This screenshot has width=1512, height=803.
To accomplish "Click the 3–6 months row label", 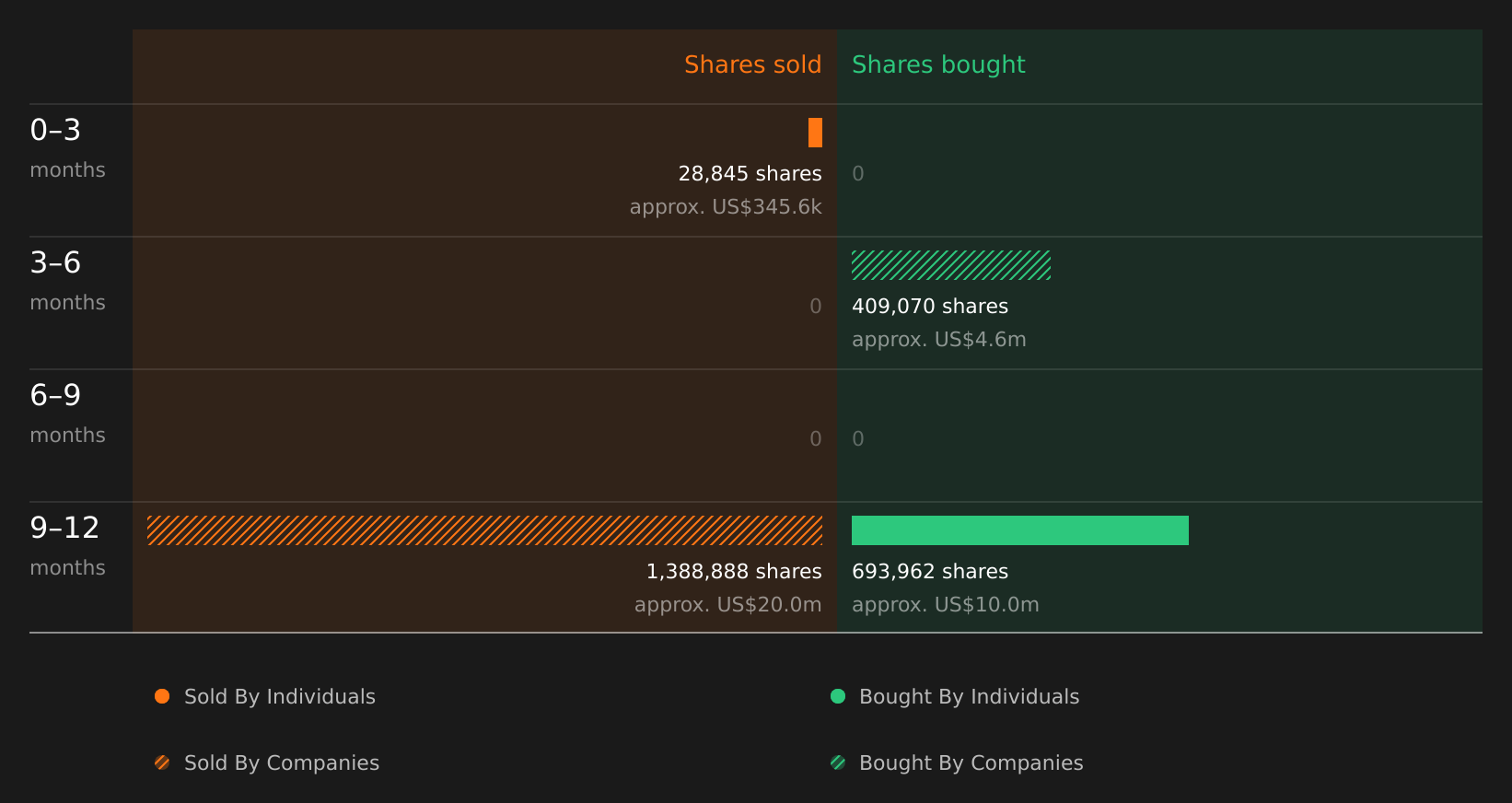I will point(67,281).
